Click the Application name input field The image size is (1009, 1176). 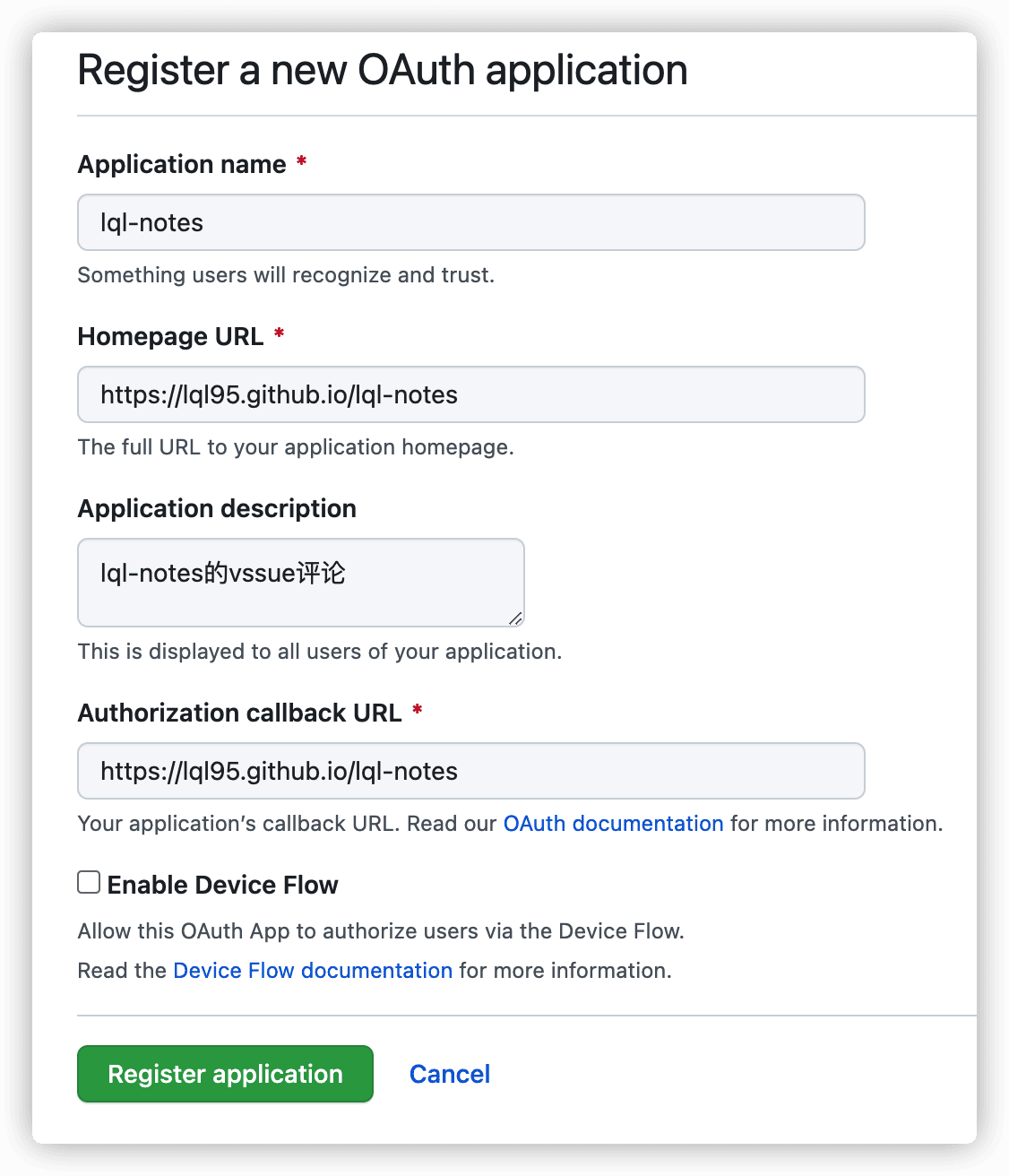click(470, 222)
